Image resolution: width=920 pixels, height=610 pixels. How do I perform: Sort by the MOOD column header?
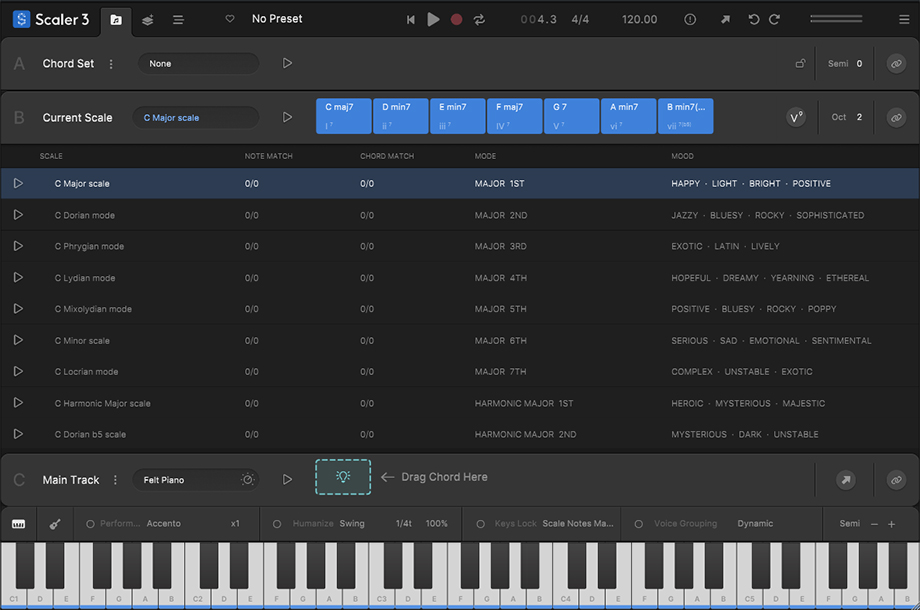682,156
